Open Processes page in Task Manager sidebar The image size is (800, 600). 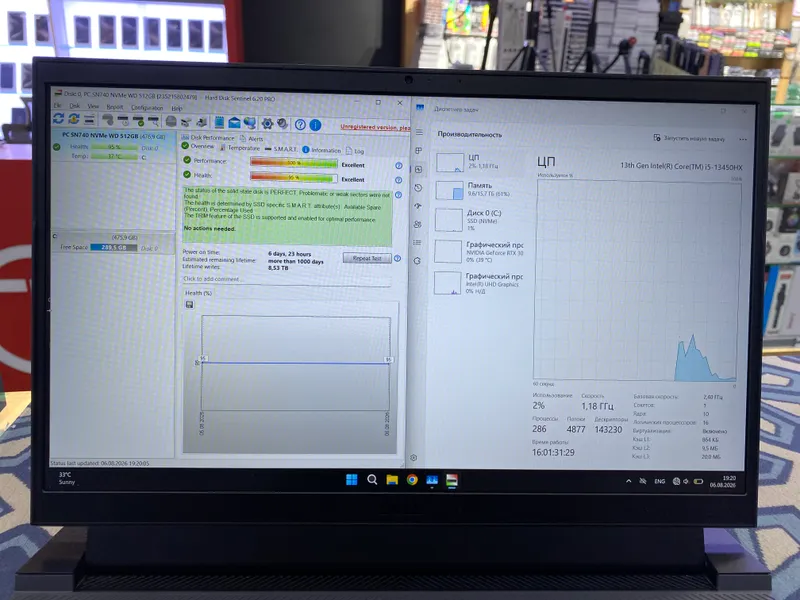pos(419,151)
